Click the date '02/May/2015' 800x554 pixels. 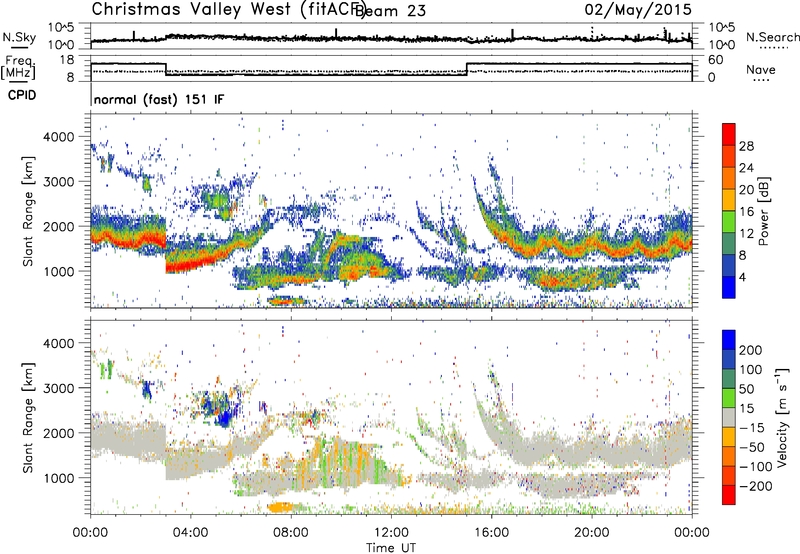[638, 10]
